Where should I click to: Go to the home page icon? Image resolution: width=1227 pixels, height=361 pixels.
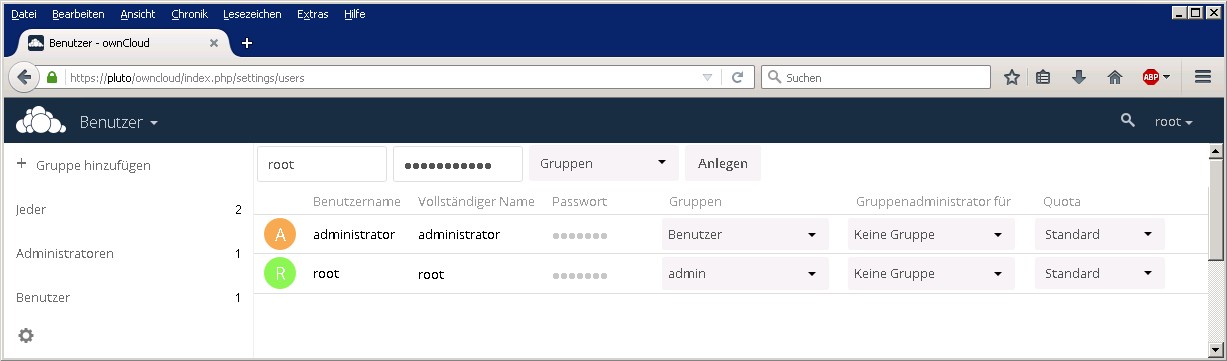pos(1115,77)
